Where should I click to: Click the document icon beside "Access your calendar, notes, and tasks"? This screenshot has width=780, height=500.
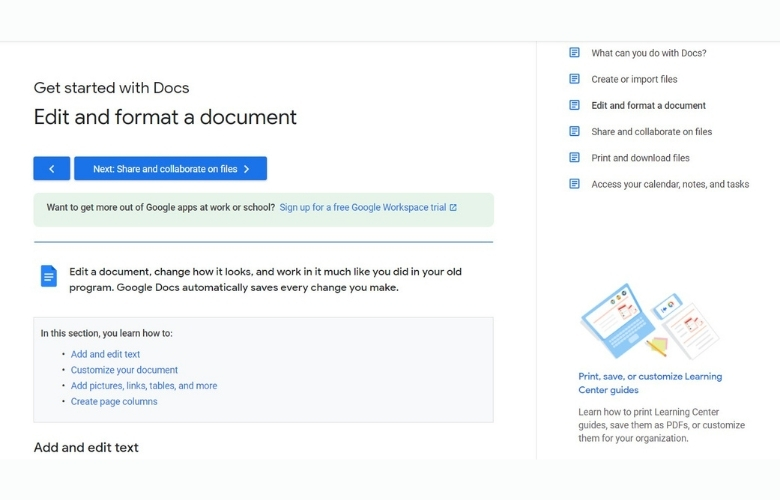[x=574, y=184]
